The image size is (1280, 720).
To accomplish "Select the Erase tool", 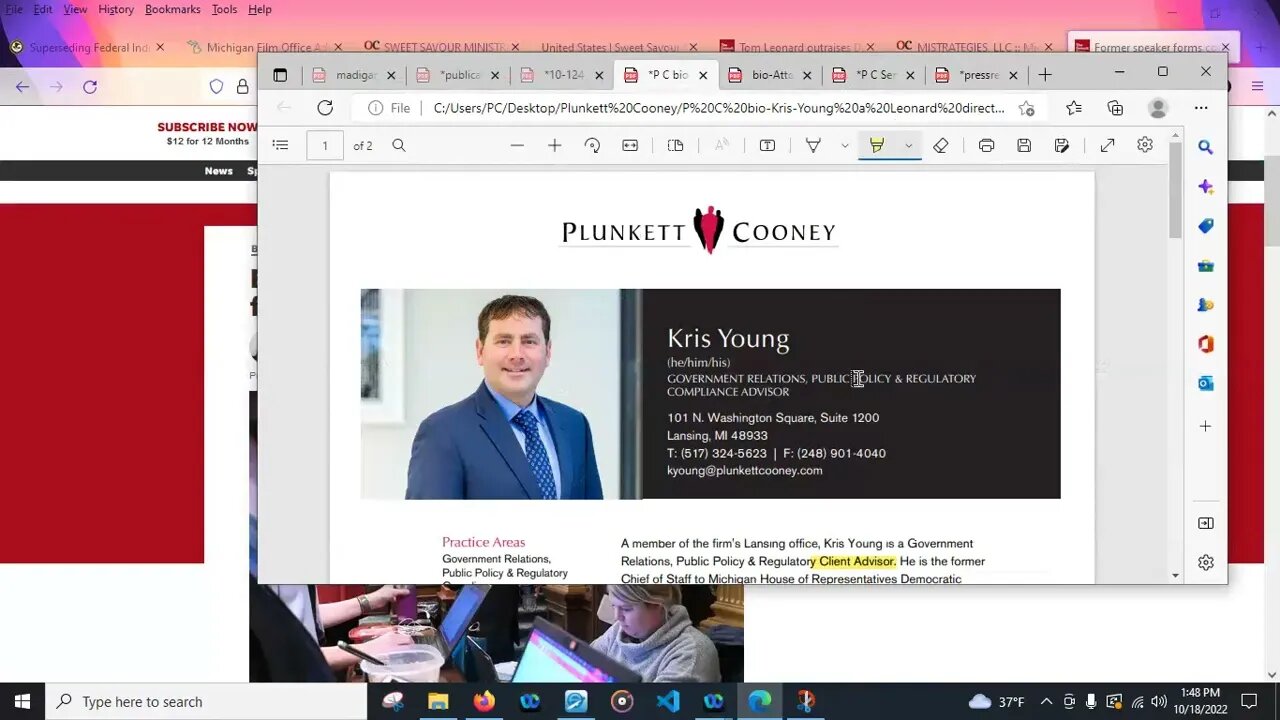I will pyautogui.click(x=940, y=145).
